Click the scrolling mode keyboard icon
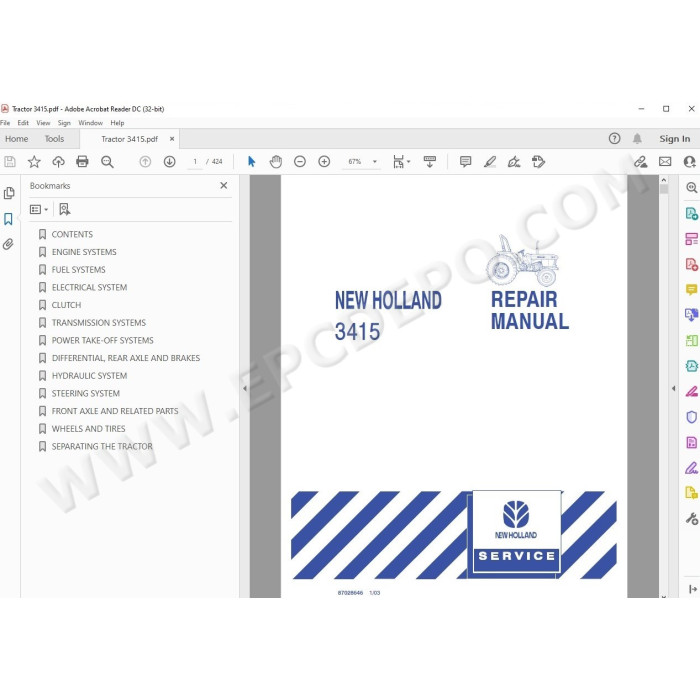Image resolution: width=700 pixels, height=700 pixels. [x=429, y=162]
